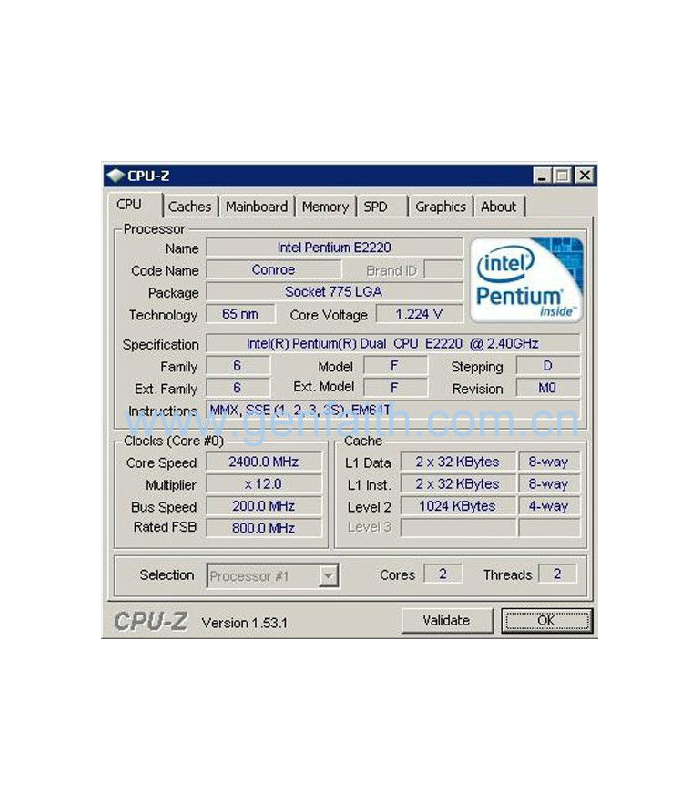Click the Core Speed value 2400.0 MHz

coord(264,462)
